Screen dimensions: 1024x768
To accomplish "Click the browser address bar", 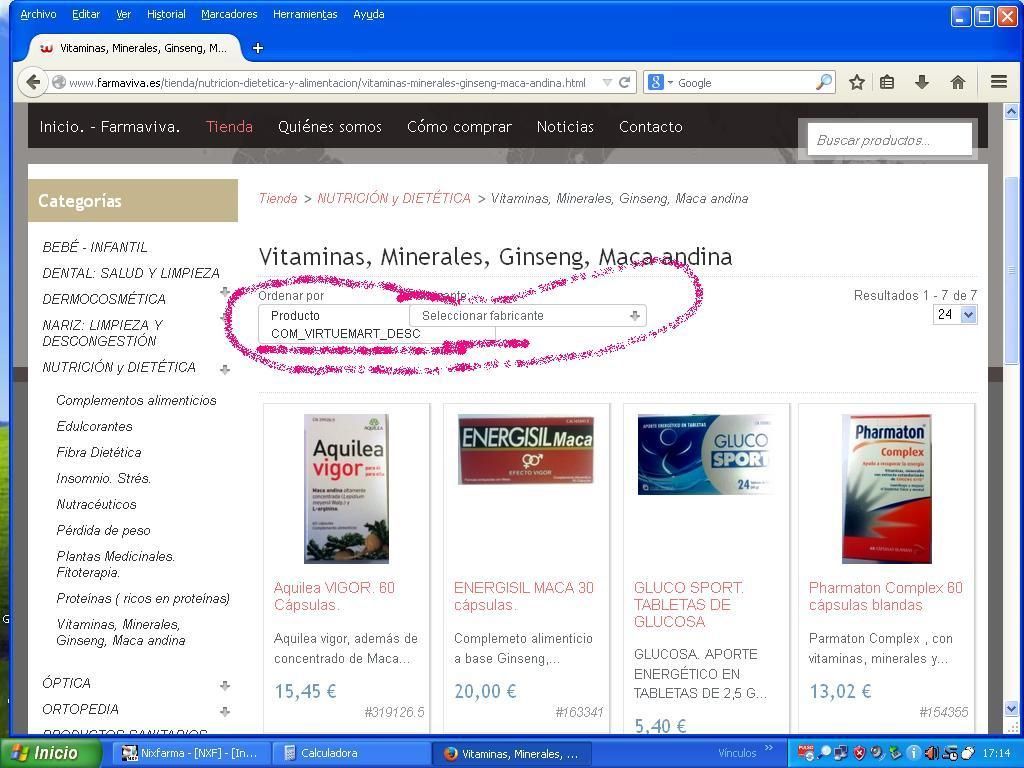I will point(327,83).
